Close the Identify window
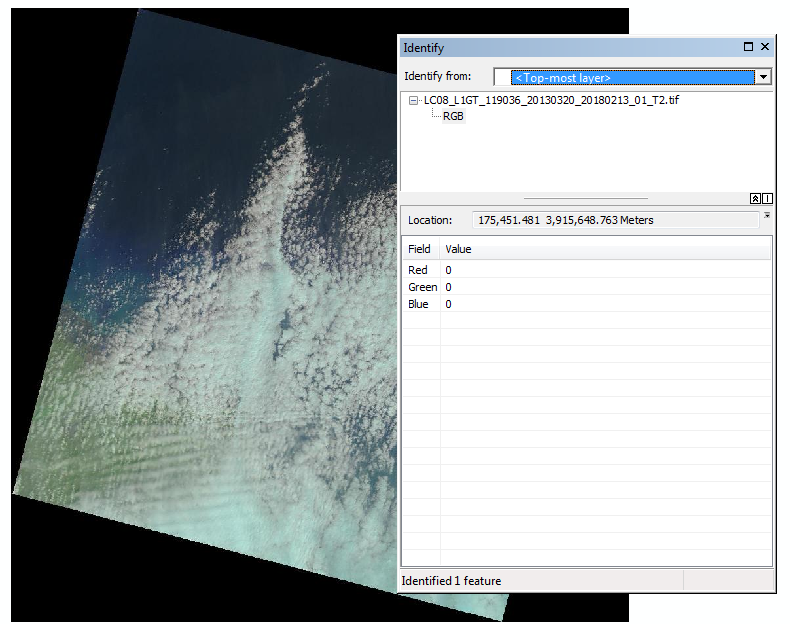This screenshot has width=790, height=624. 765,47
